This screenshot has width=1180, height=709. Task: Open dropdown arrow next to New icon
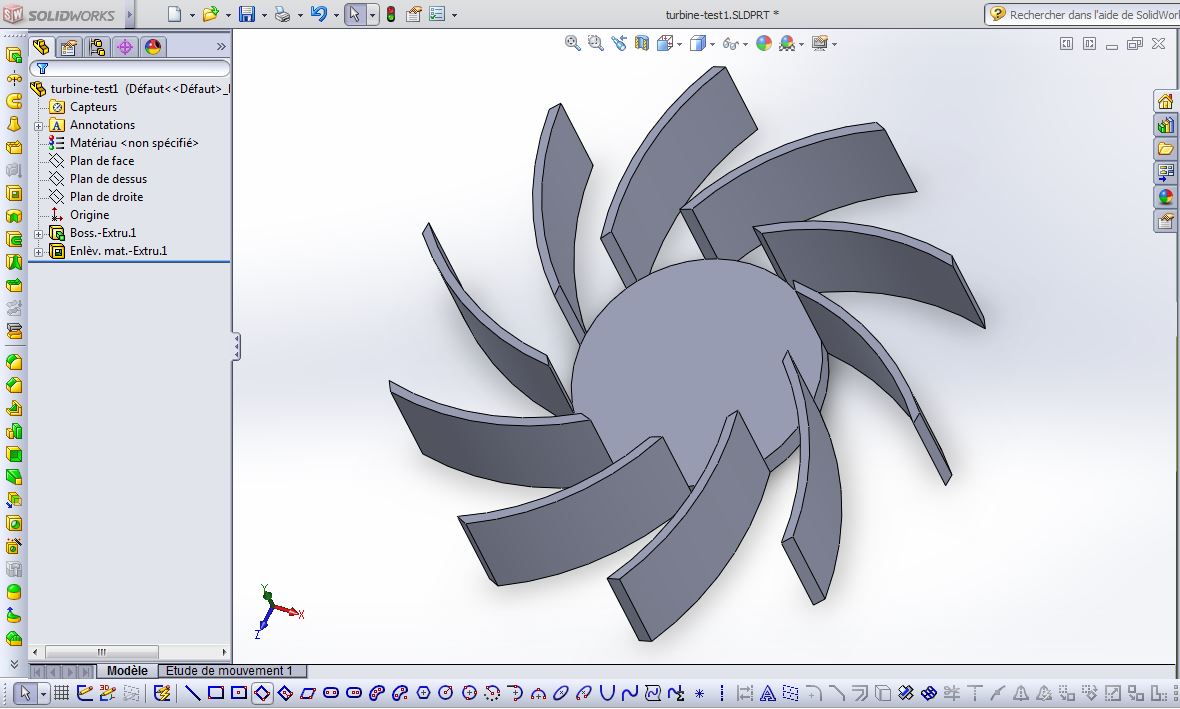pos(192,15)
